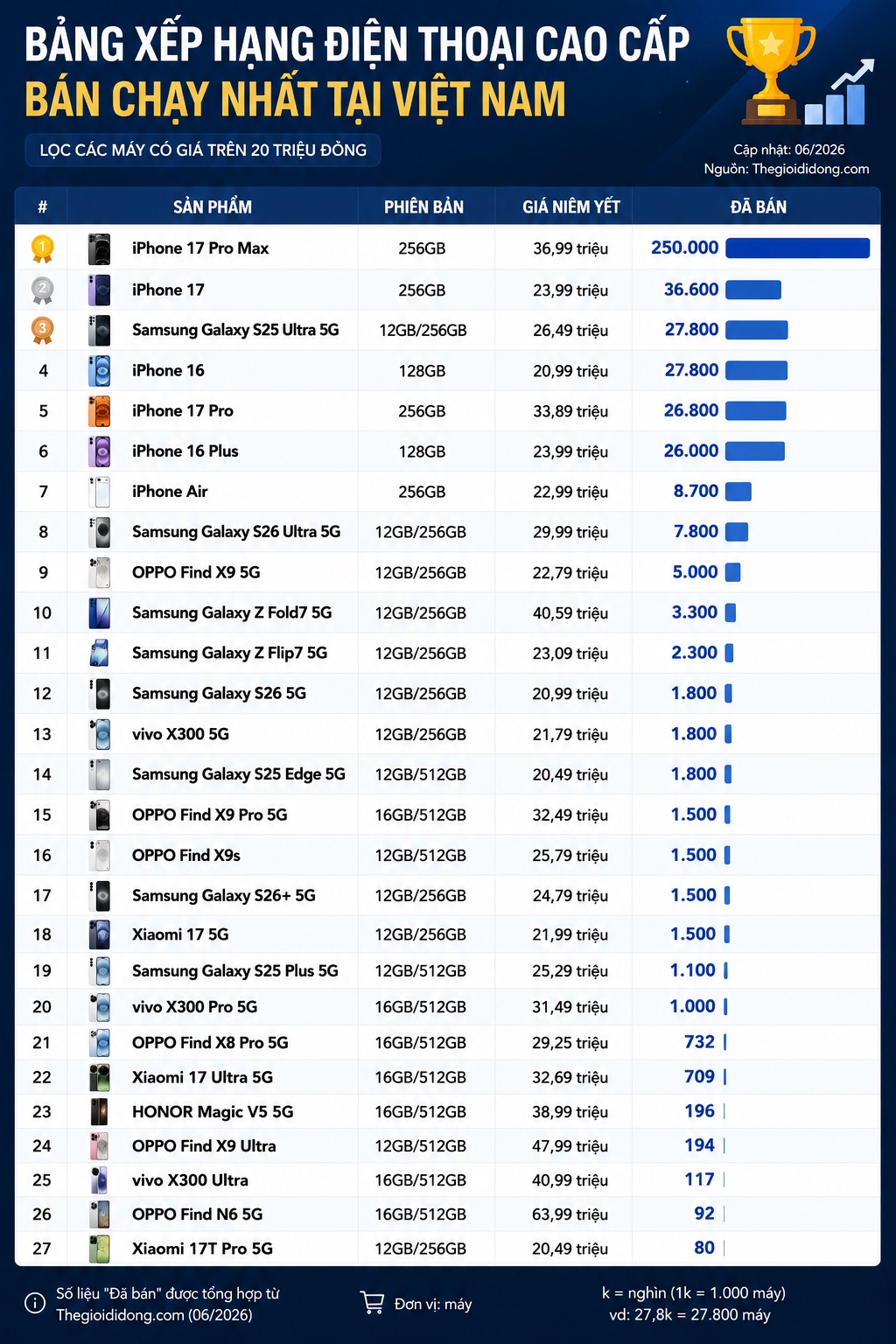This screenshot has height=1344, width=896.
Task: Click the filter label above 20 triệu đồng
Action: pos(203,150)
